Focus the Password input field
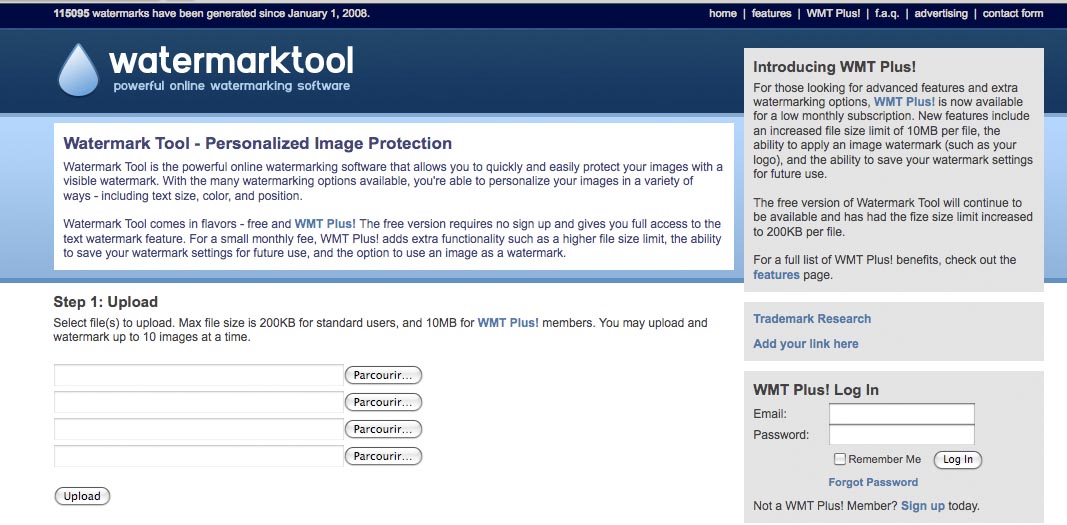 tap(902, 435)
